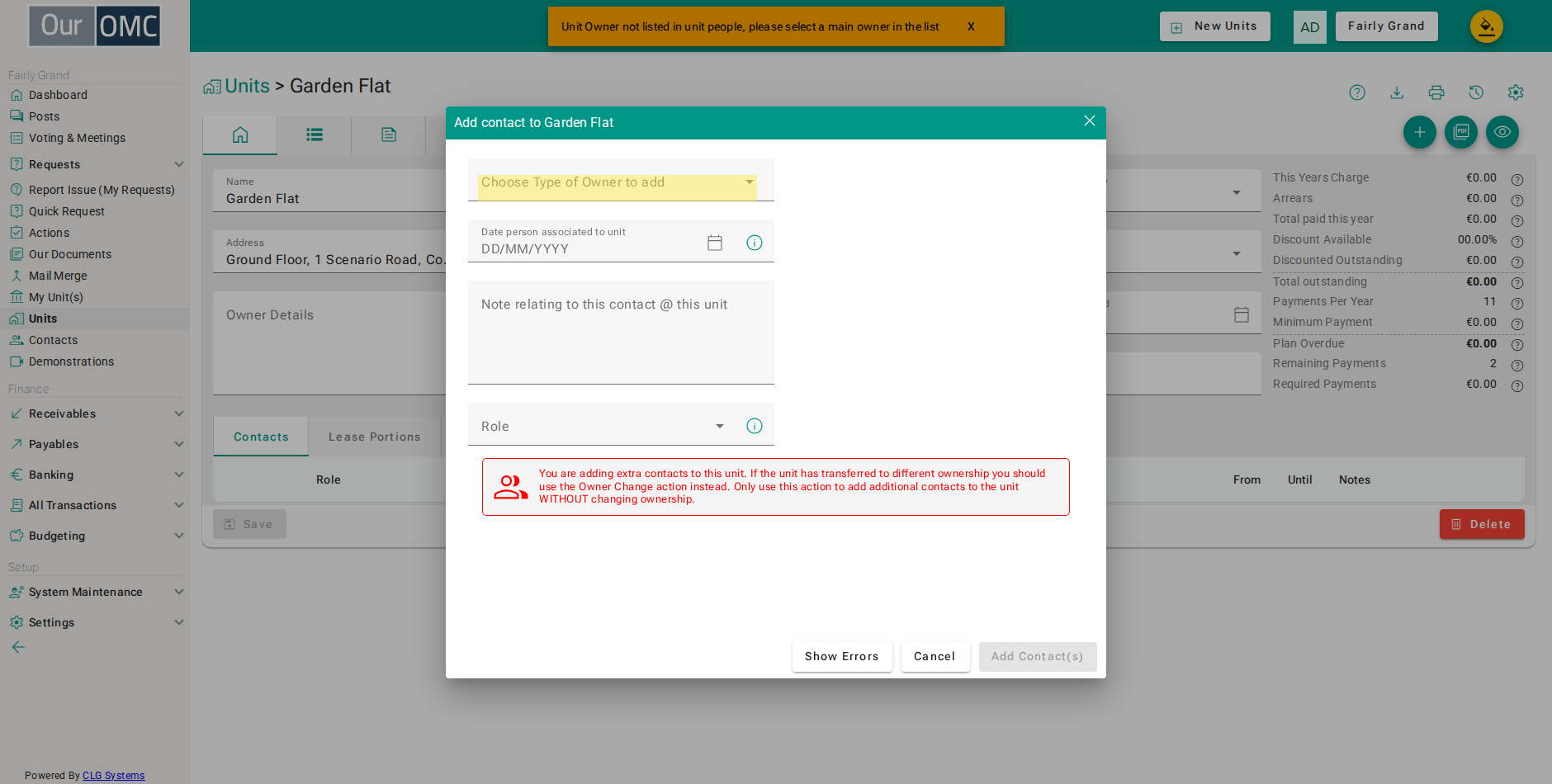Expand the Budgeting section
The height and width of the screenshot is (784, 1552).
point(95,536)
